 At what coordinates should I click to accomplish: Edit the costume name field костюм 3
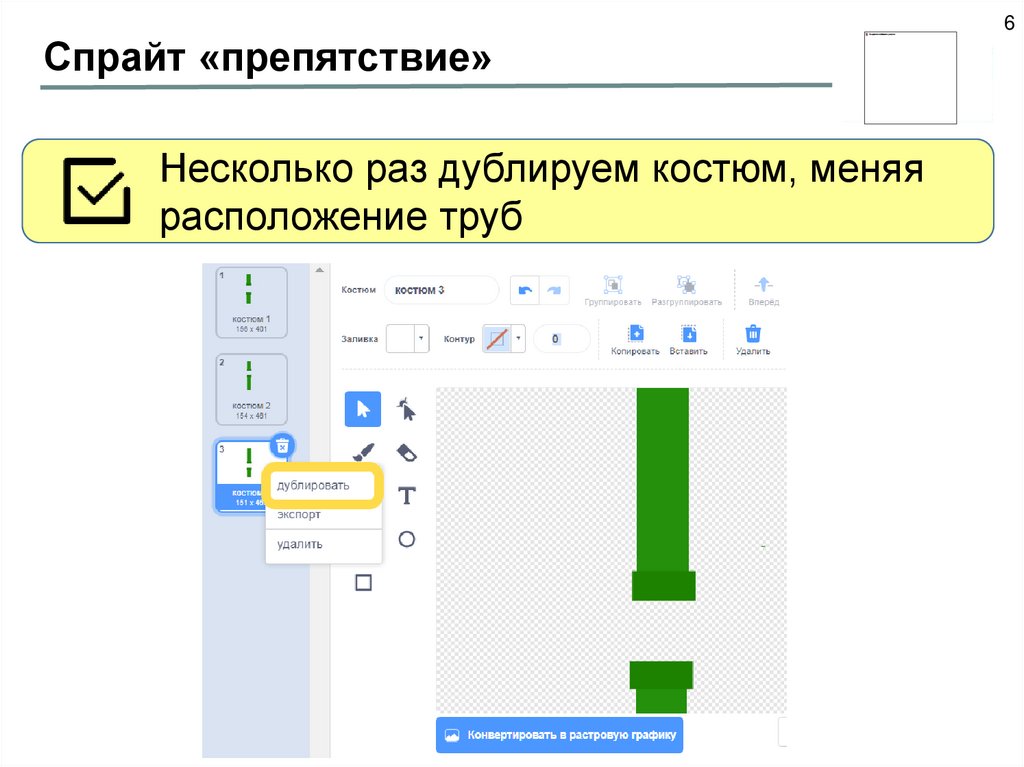click(441, 290)
